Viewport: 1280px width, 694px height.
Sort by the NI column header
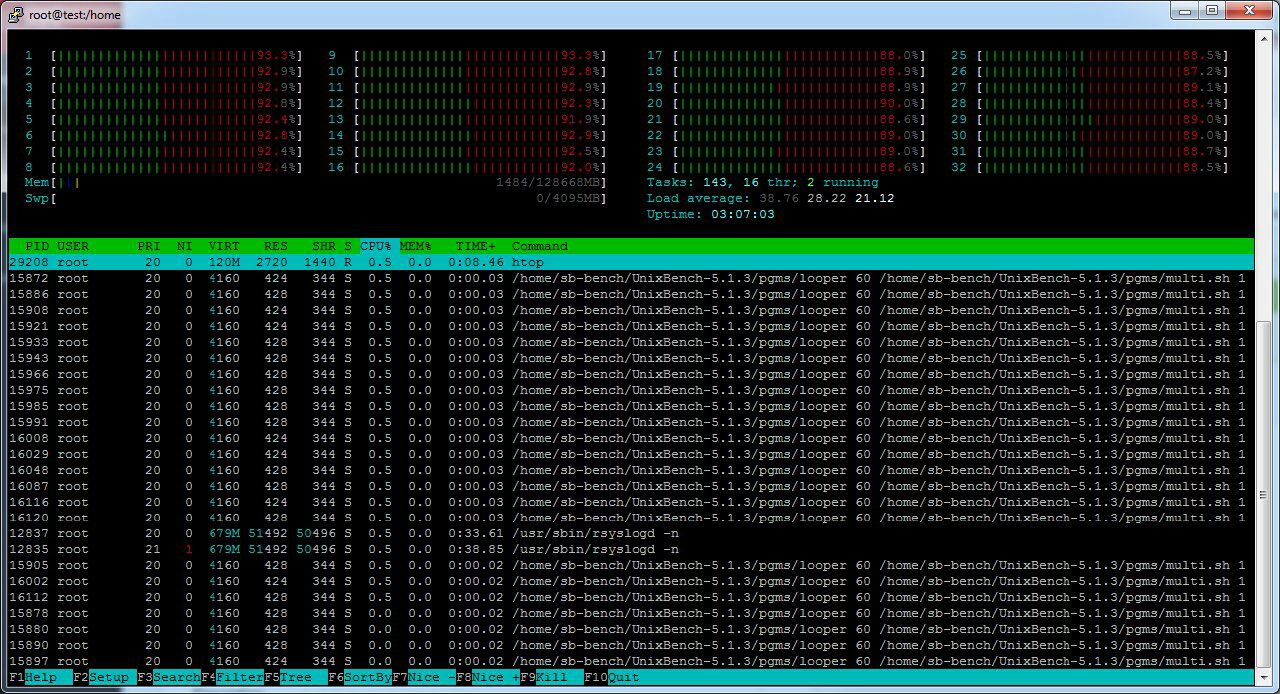click(x=185, y=246)
